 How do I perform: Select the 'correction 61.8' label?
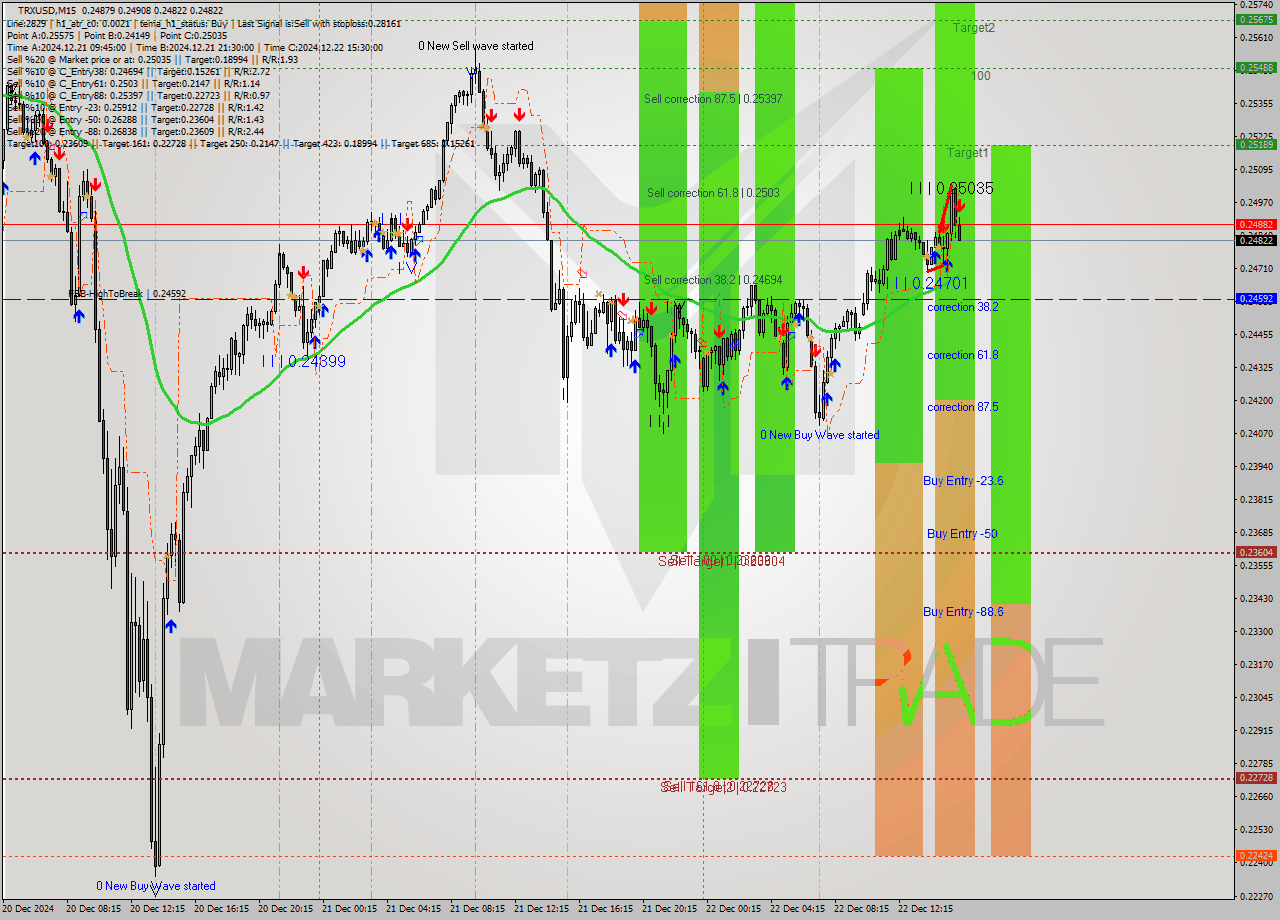pos(963,355)
